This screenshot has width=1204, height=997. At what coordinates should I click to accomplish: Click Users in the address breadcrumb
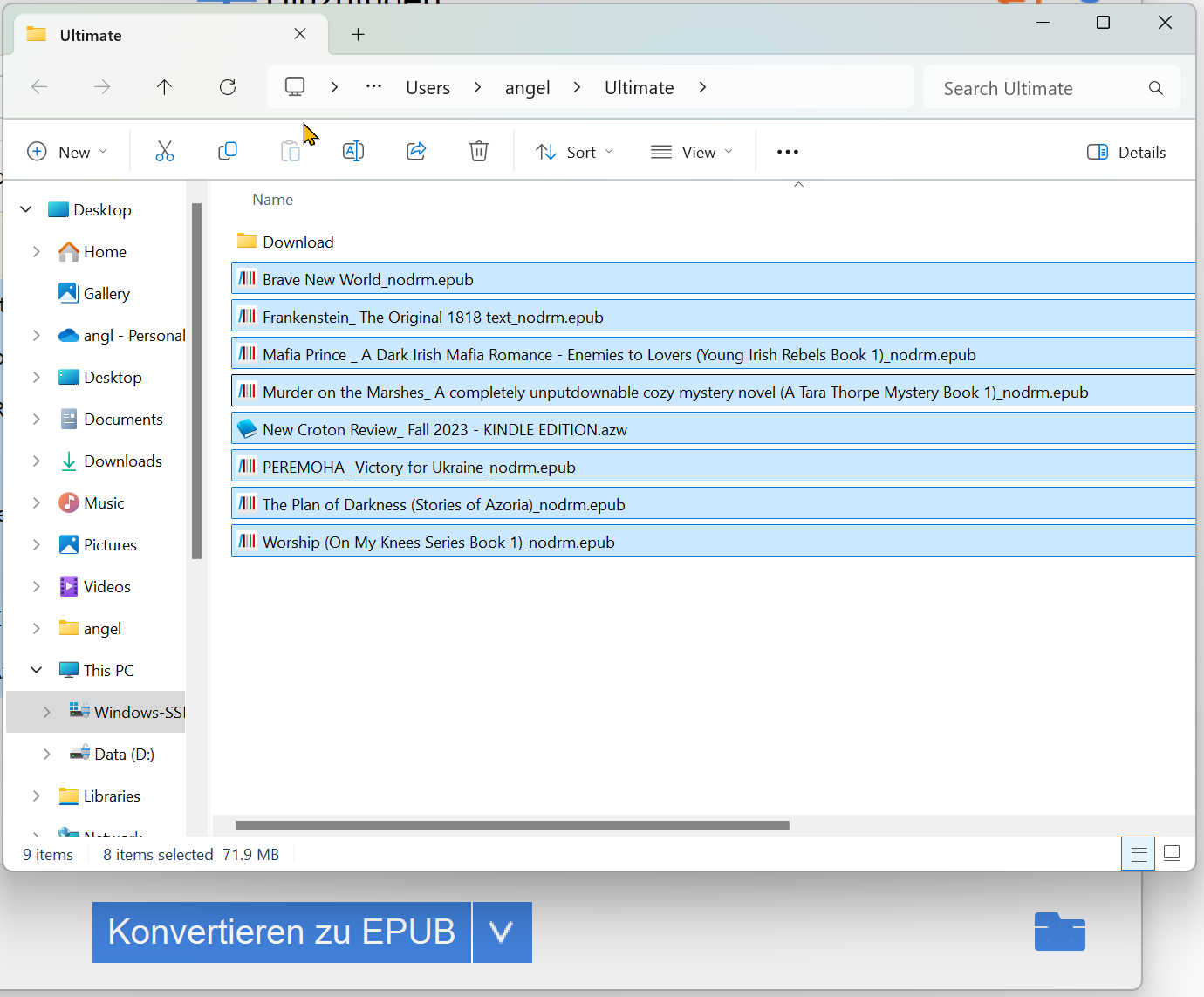(x=428, y=87)
